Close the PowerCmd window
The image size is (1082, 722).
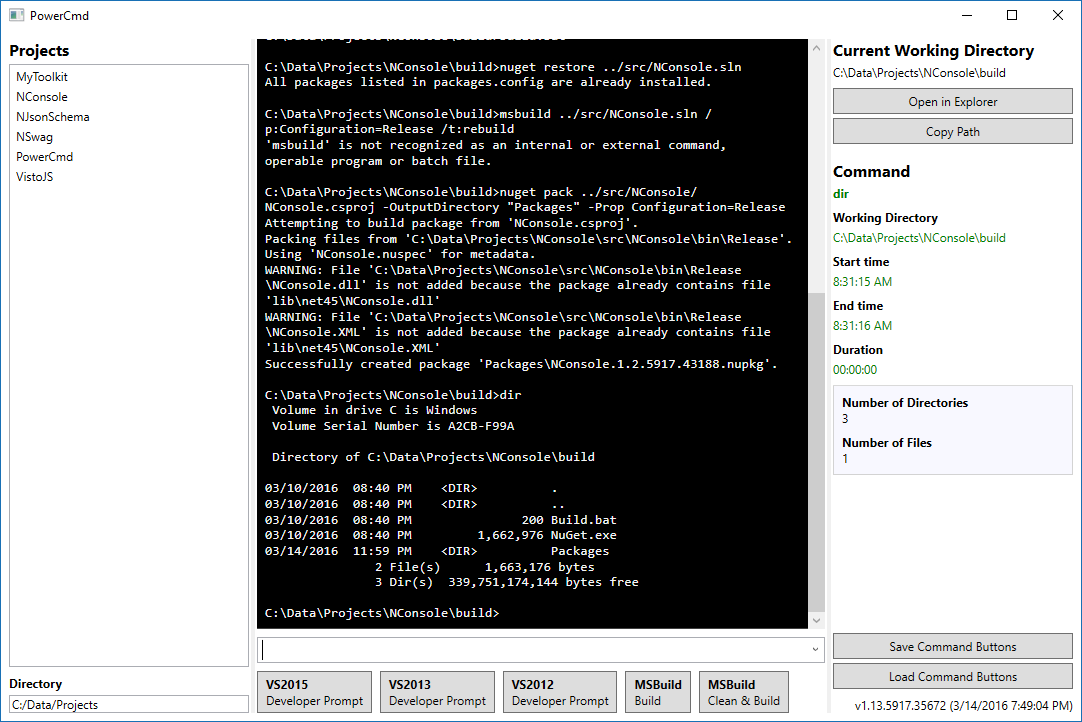pos(1057,15)
